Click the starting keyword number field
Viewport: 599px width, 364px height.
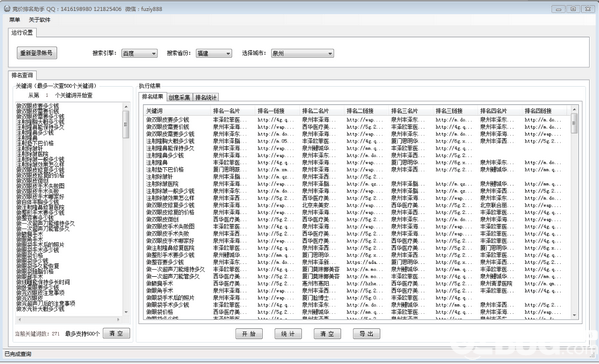47,95
